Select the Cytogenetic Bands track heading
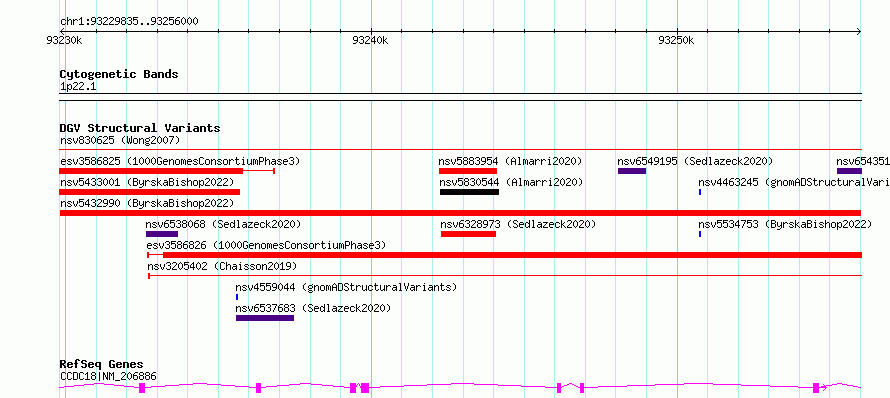 [119, 74]
